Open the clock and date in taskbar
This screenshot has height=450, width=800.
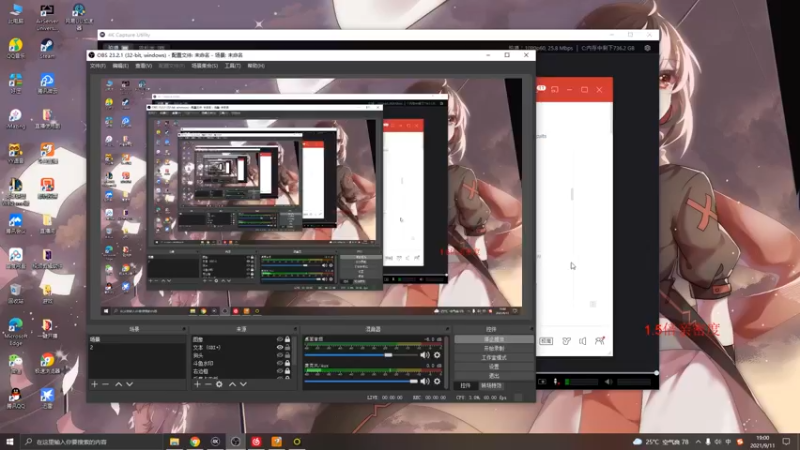[x=762, y=442]
